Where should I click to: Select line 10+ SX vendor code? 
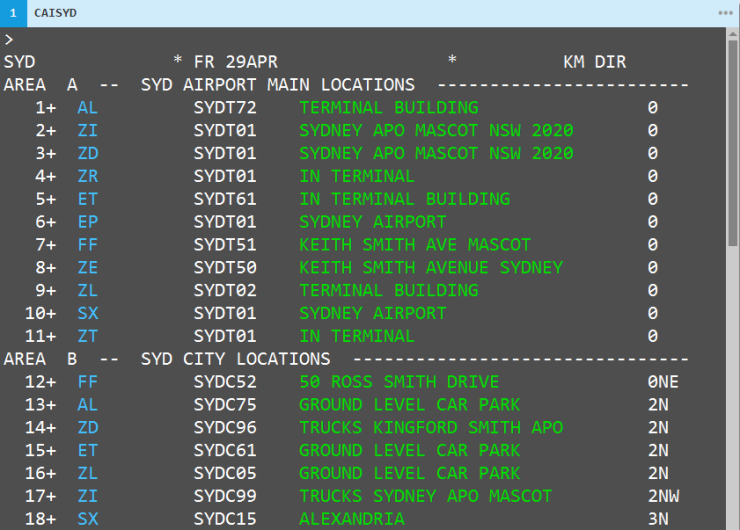tap(88, 313)
